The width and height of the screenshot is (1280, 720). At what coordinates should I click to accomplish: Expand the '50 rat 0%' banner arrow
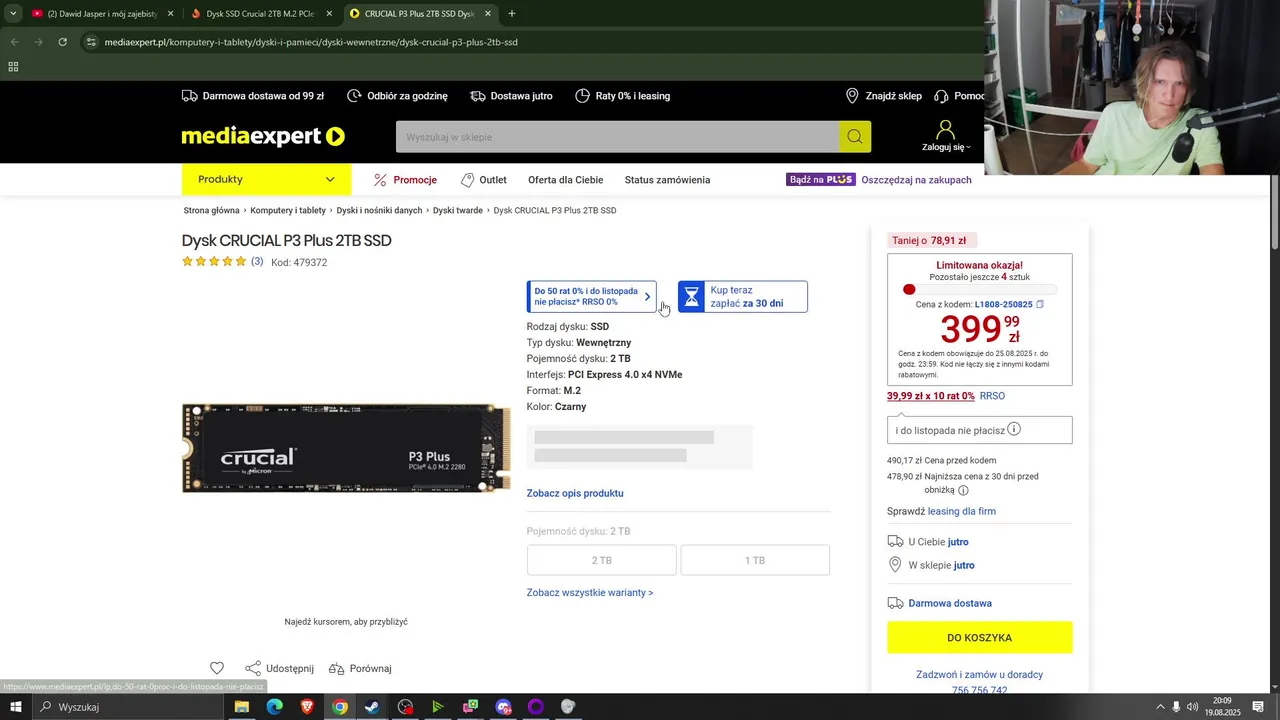tap(647, 297)
